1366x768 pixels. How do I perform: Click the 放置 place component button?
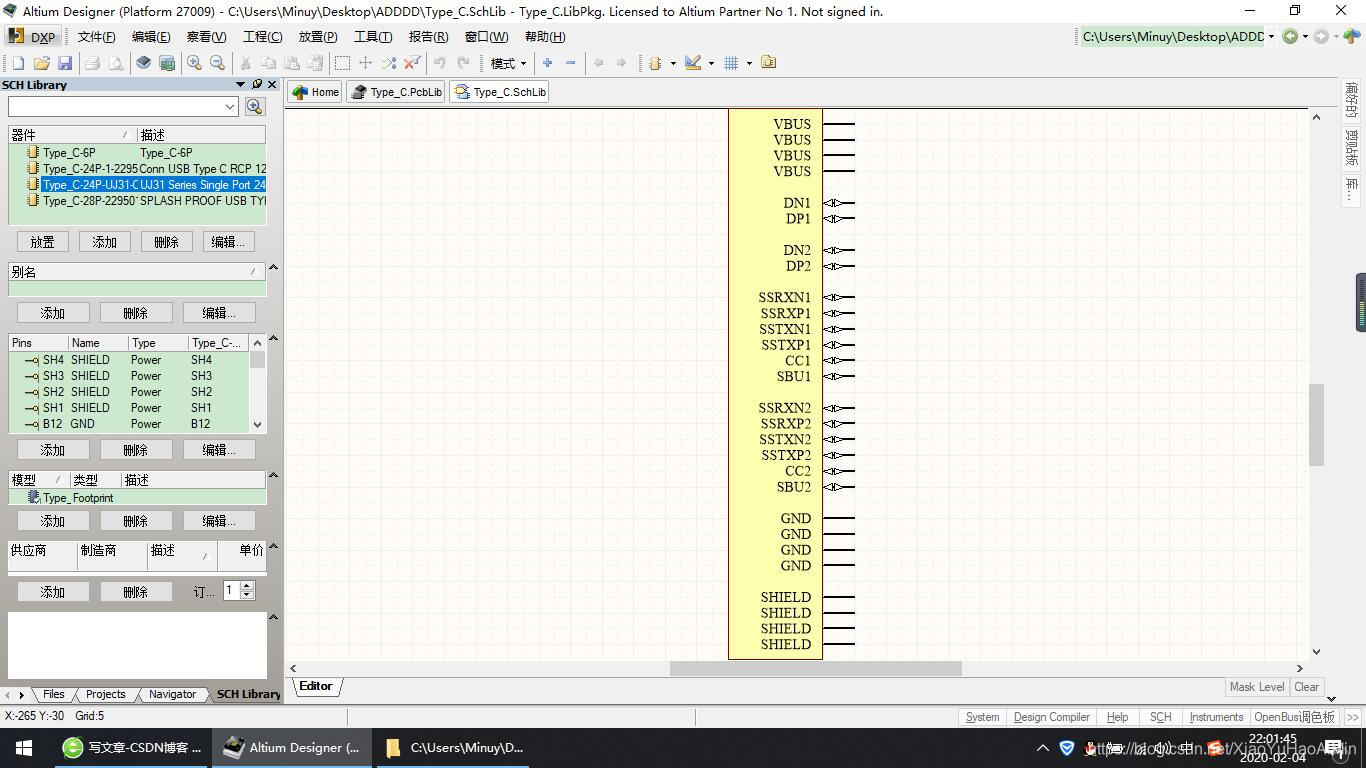(42, 242)
